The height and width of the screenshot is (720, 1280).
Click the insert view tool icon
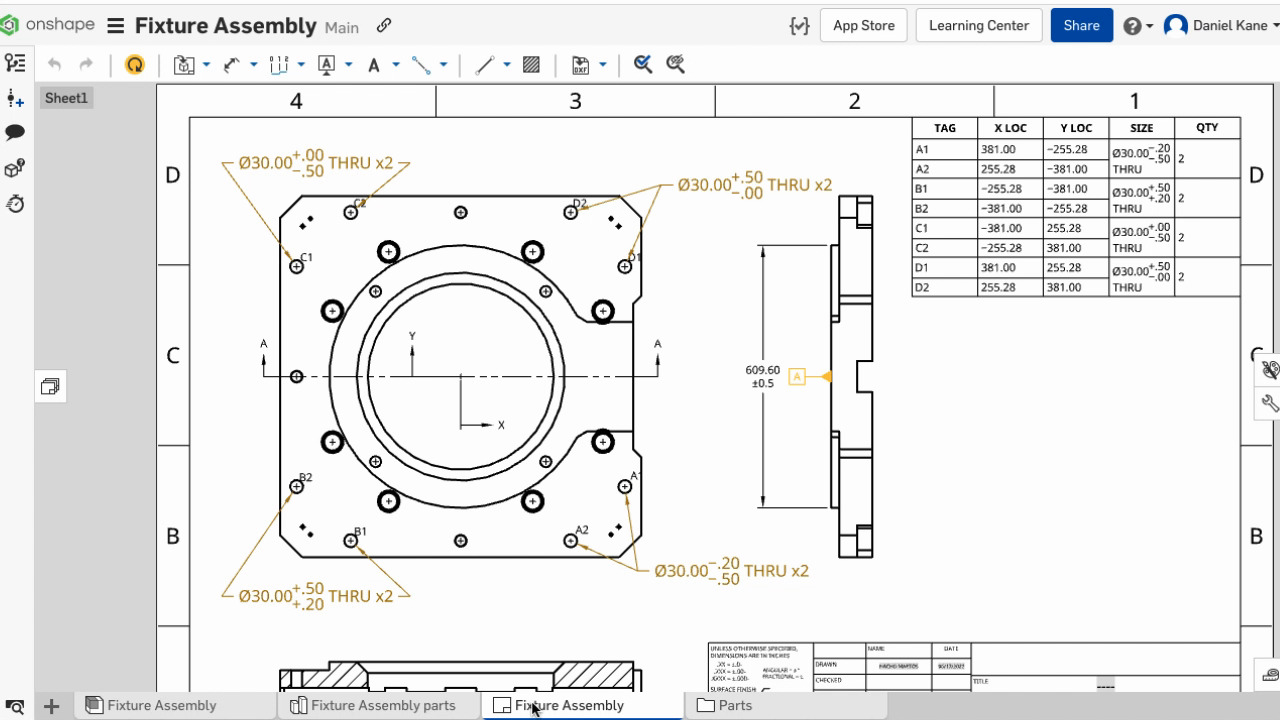184,65
